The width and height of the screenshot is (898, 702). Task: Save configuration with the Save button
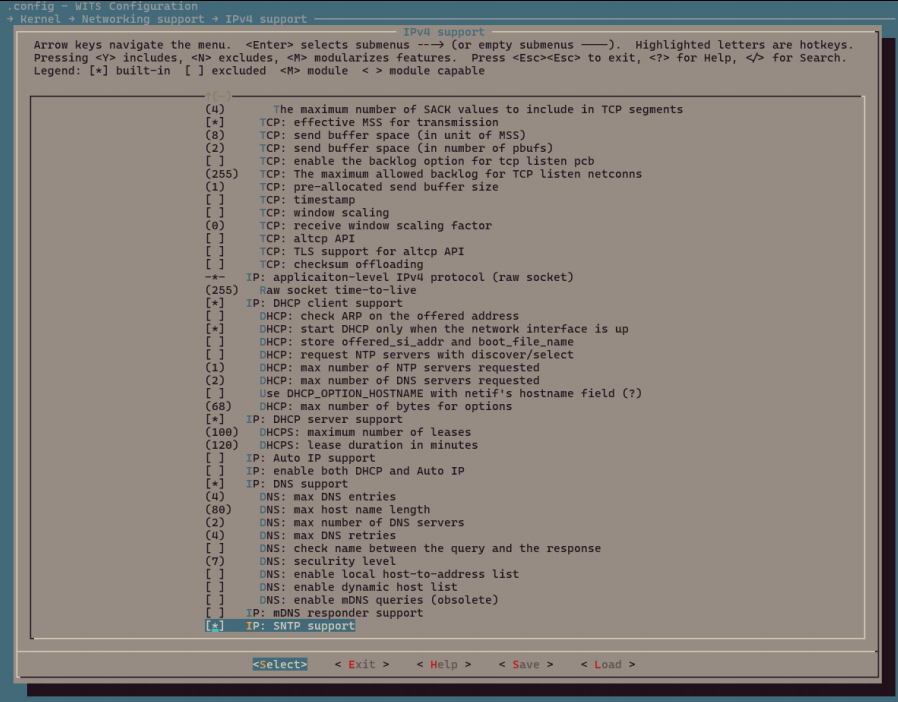pos(526,664)
